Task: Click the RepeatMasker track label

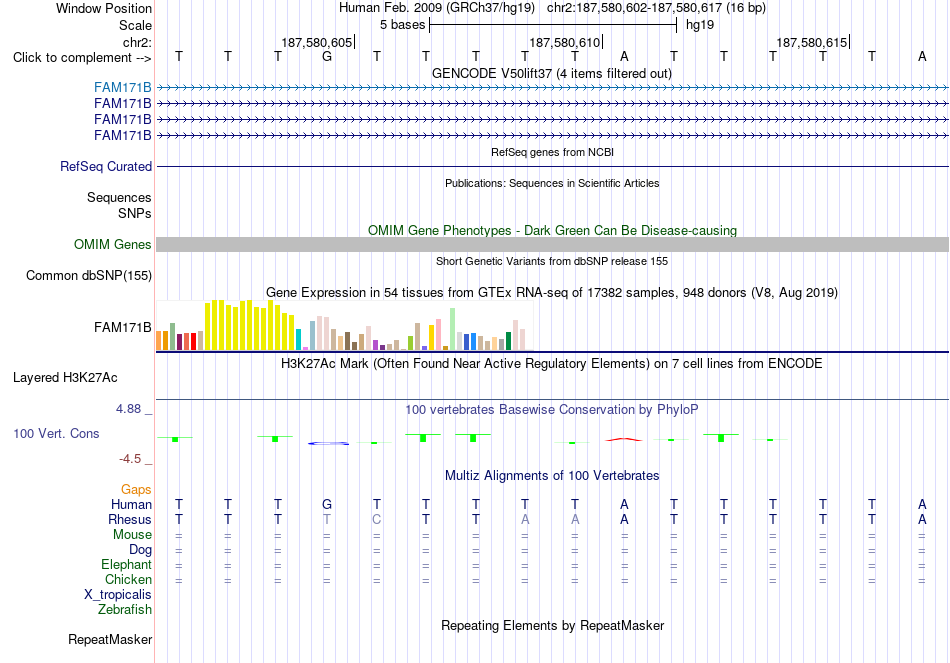Action: [110, 639]
